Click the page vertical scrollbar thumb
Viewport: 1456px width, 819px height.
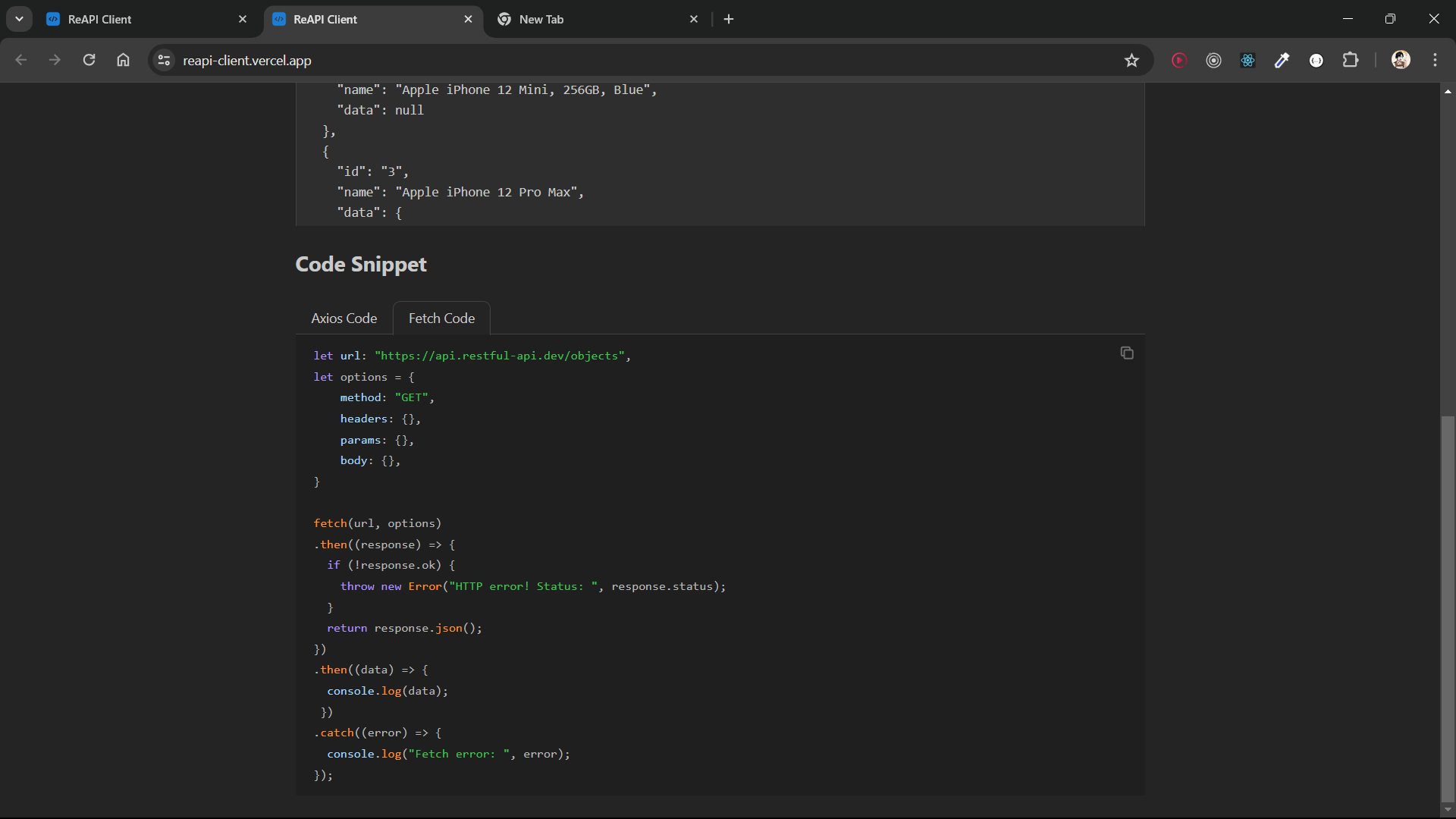pyautogui.click(x=1448, y=607)
